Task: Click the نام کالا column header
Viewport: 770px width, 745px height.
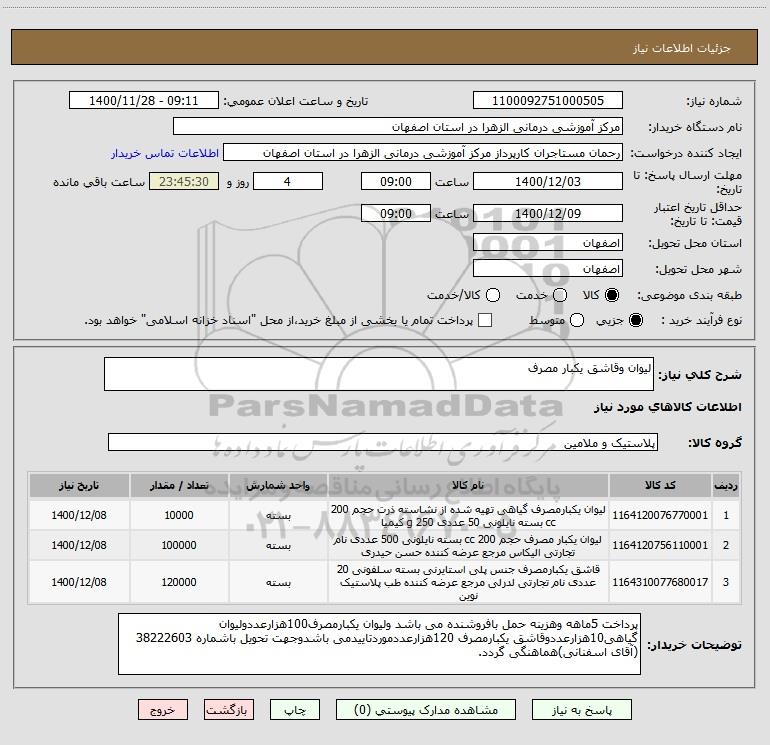Action: pyautogui.click(x=468, y=485)
